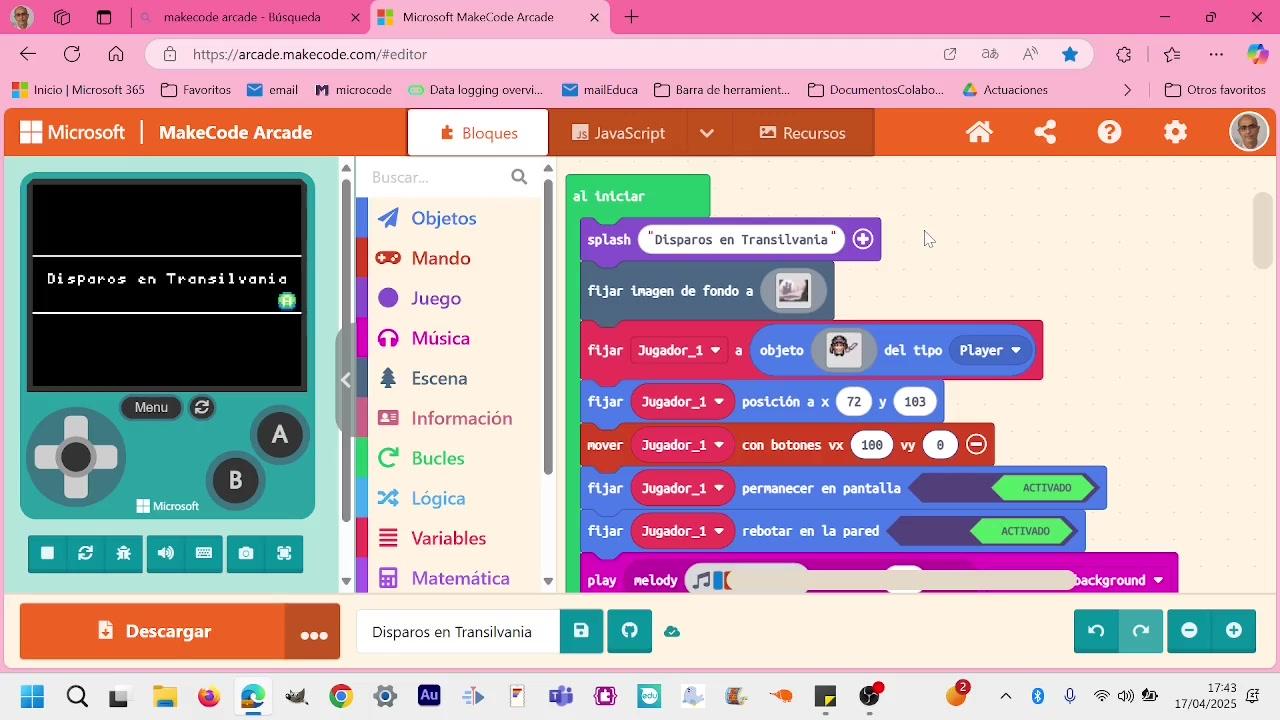Open the Variables toolbox category
The height and width of the screenshot is (720, 1280).
click(451, 538)
